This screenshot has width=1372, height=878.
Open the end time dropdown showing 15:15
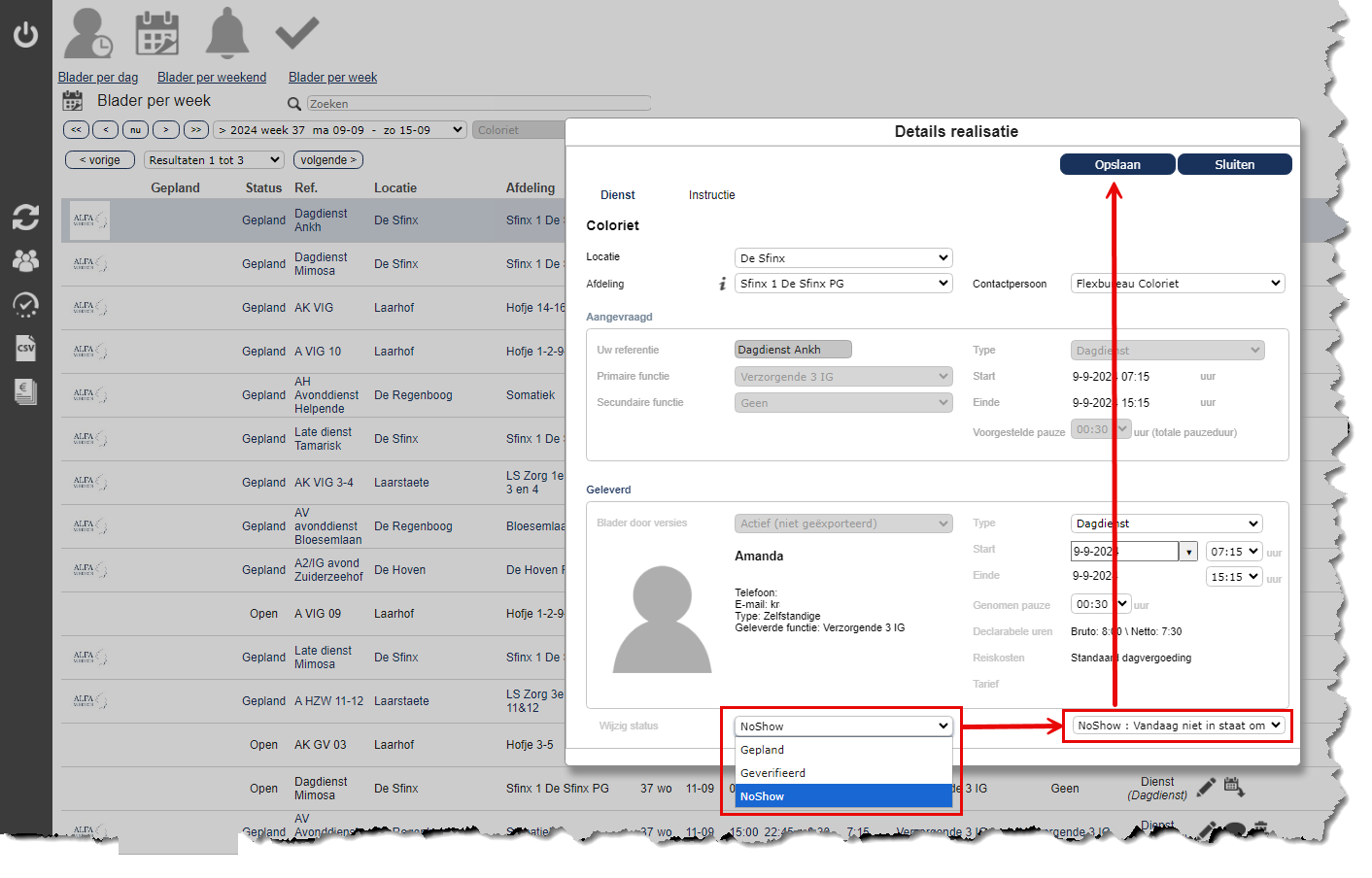tap(1234, 577)
